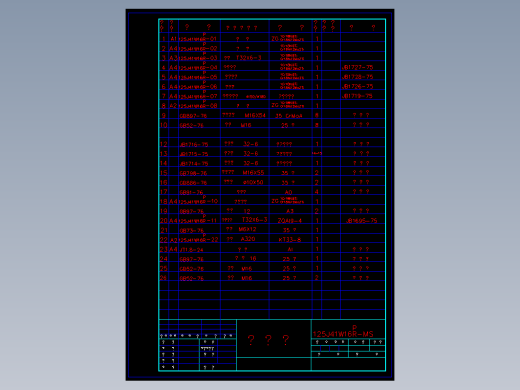
Task: Click the A320 entry in row 22
Action: coord(248,239)
